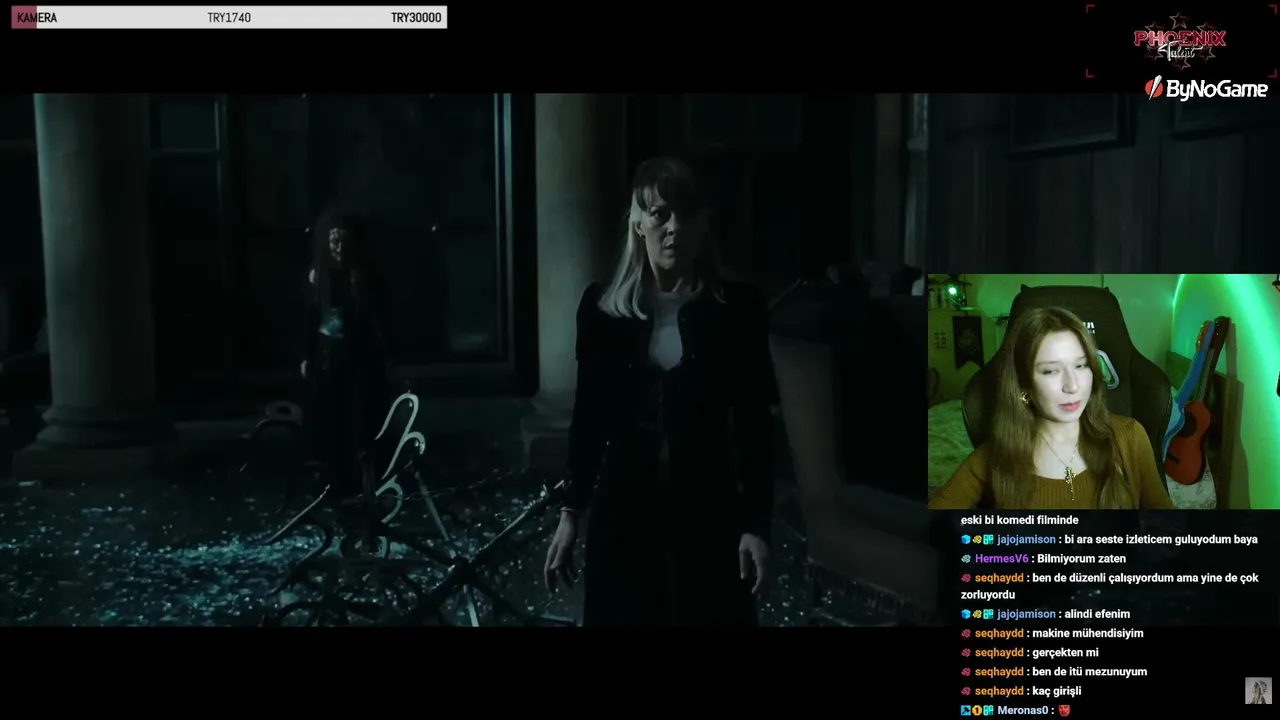Screen dimensions: 1280x720
Task: Click the KAMERA donation goal progress bar
Action: coord(229,17)
